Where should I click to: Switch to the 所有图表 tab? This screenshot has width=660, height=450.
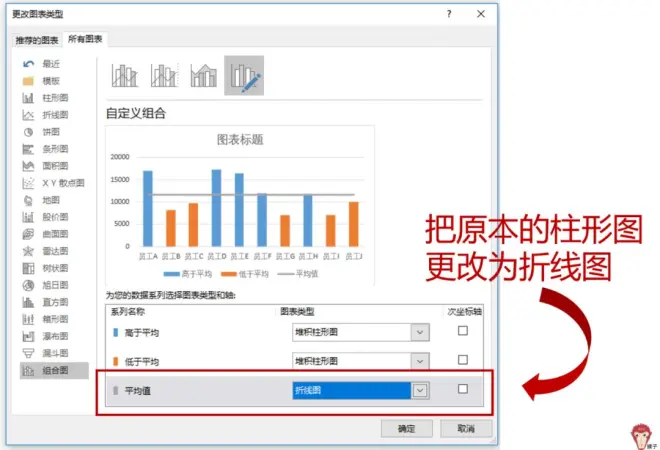(x=85, y=39)
